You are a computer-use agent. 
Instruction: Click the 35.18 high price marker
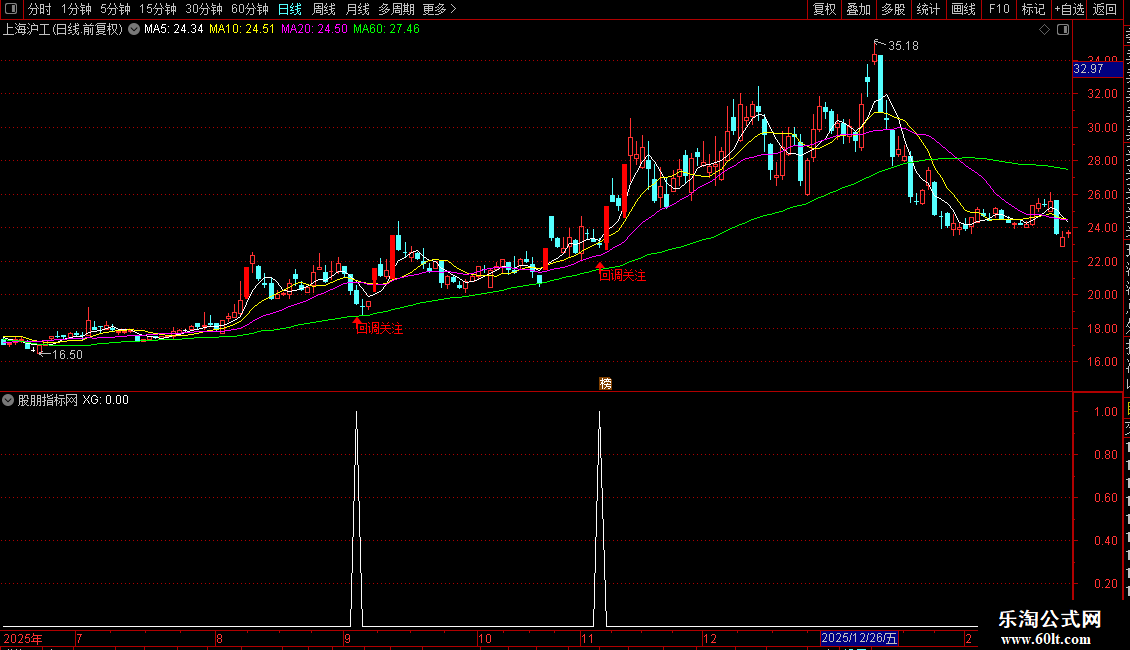(903, 46)
